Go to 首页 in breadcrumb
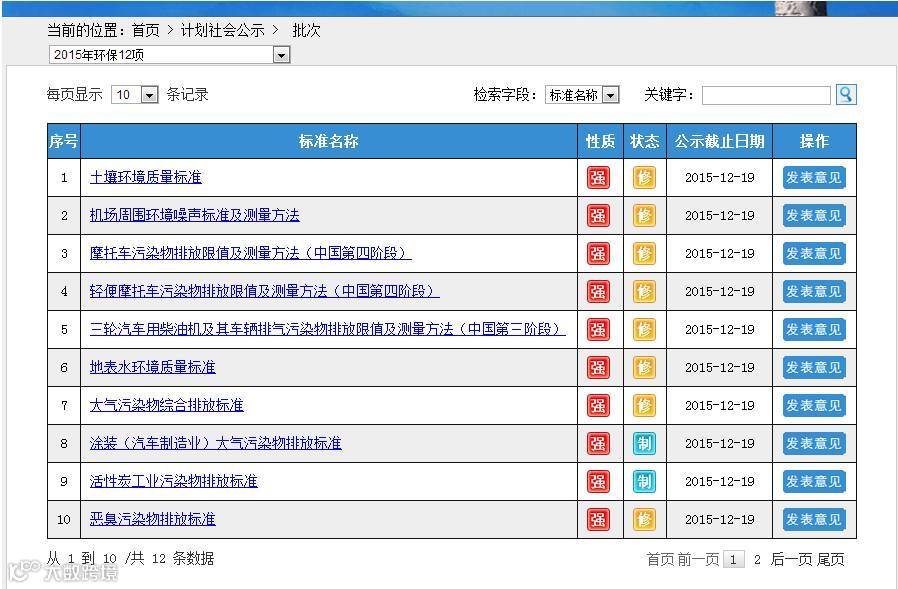 145,30
